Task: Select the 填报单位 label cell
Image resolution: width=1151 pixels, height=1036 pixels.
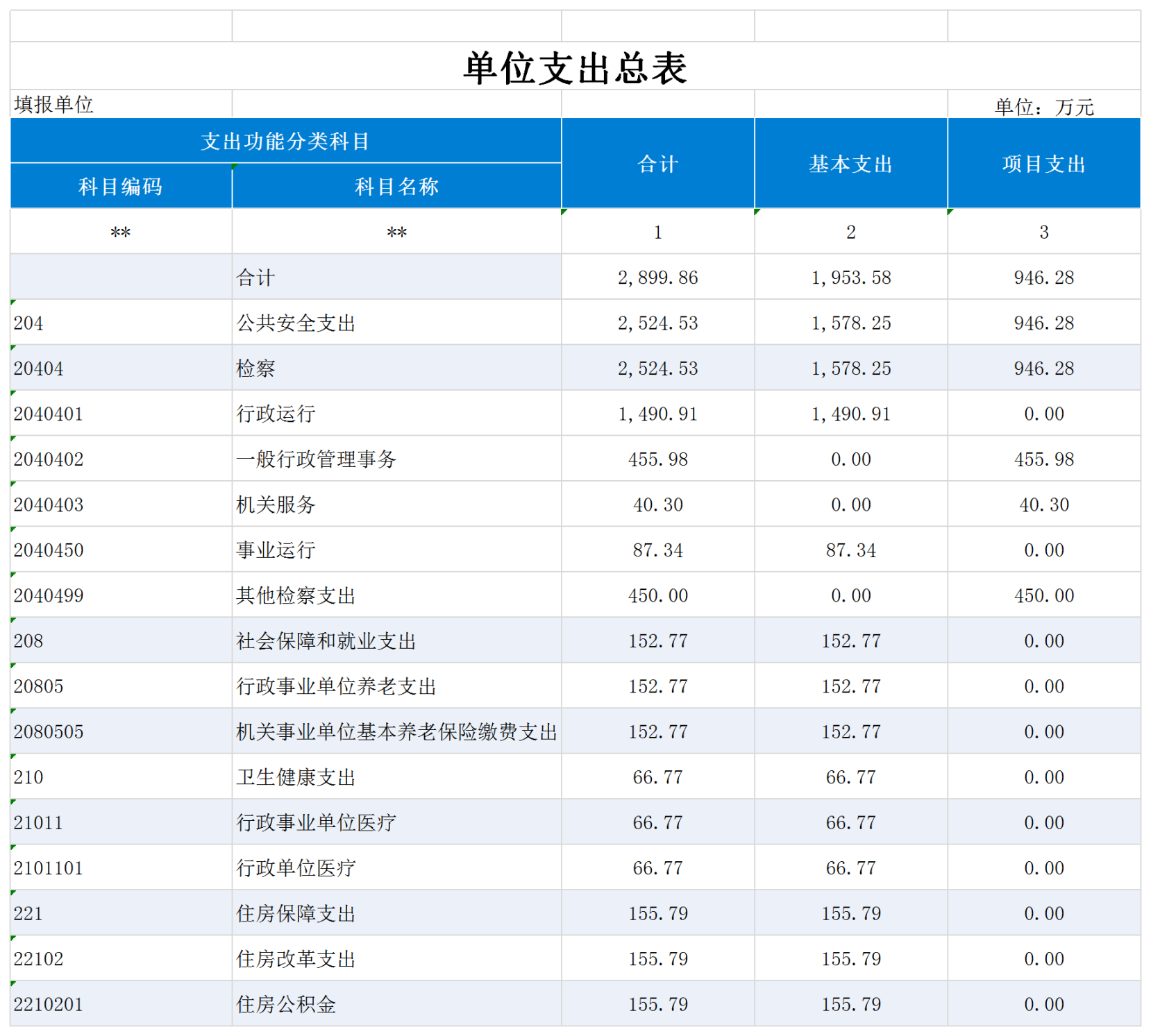Action: pos(54,105)
